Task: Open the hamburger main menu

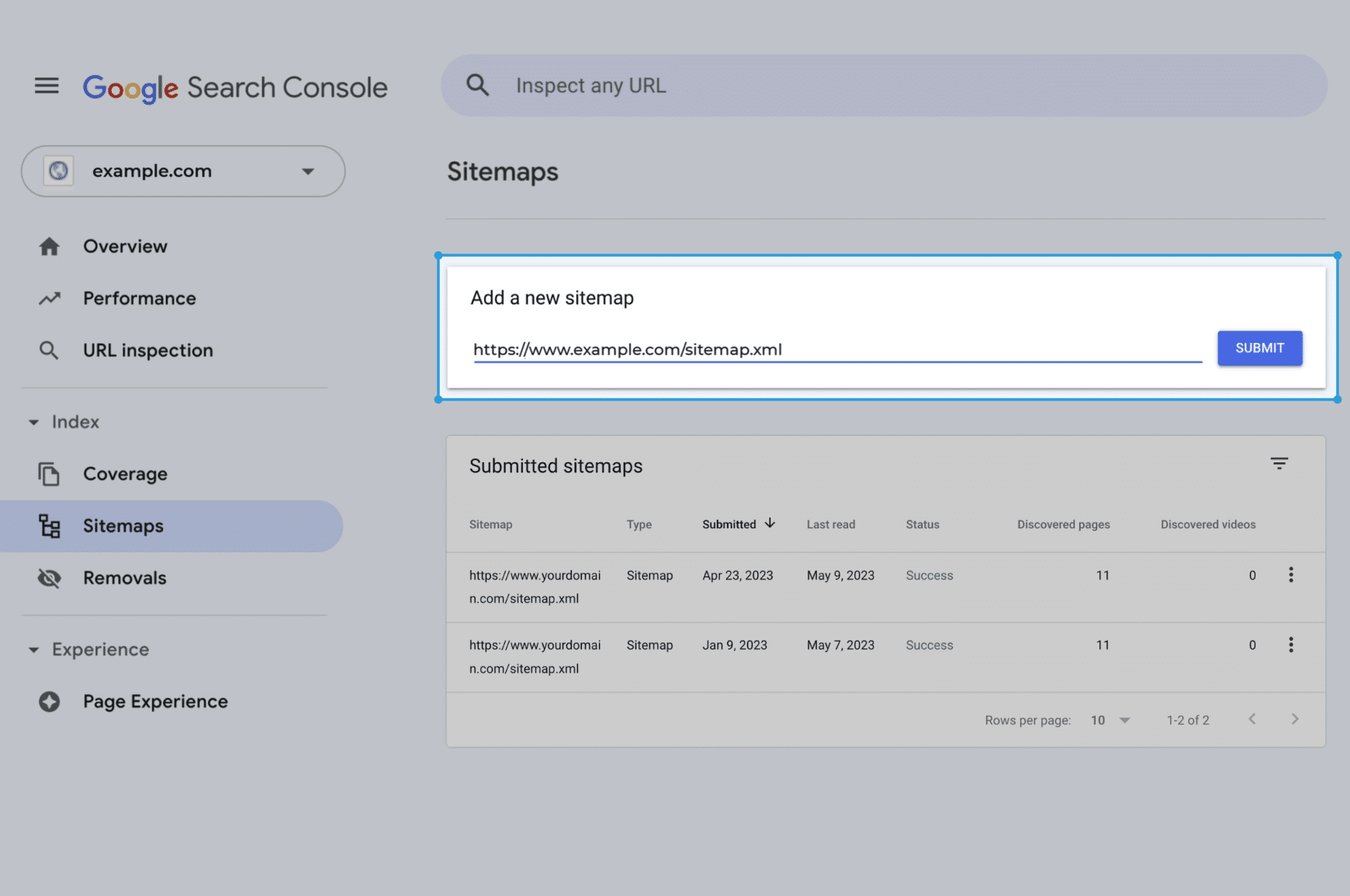Action: 47,86
